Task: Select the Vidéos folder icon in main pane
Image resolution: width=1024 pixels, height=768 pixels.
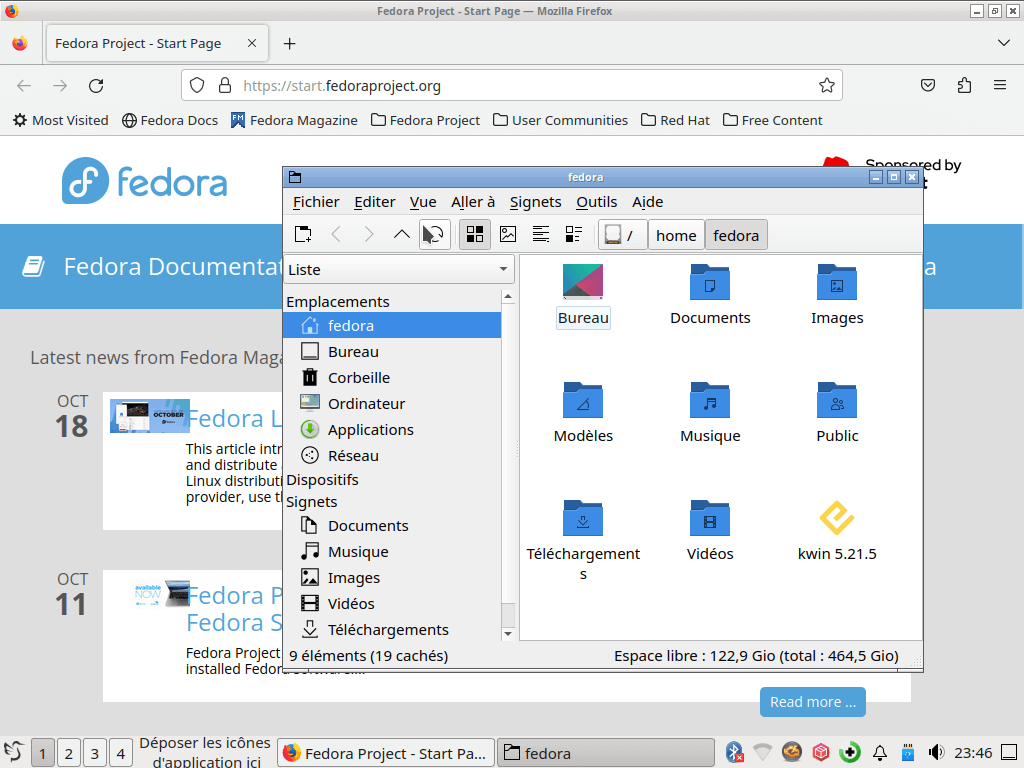Action: [710, 519]
